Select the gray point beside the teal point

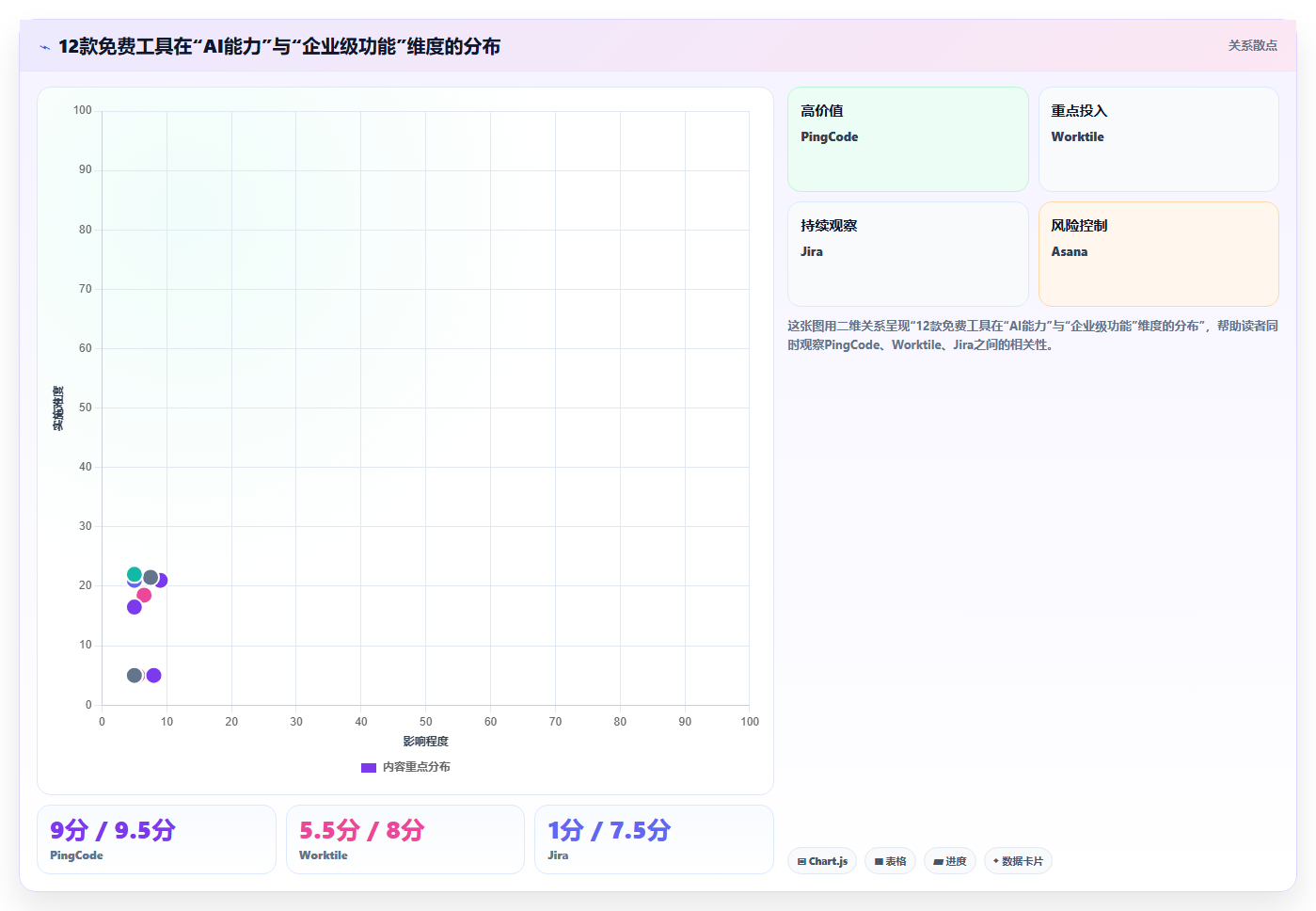click(x=151, y=577)
